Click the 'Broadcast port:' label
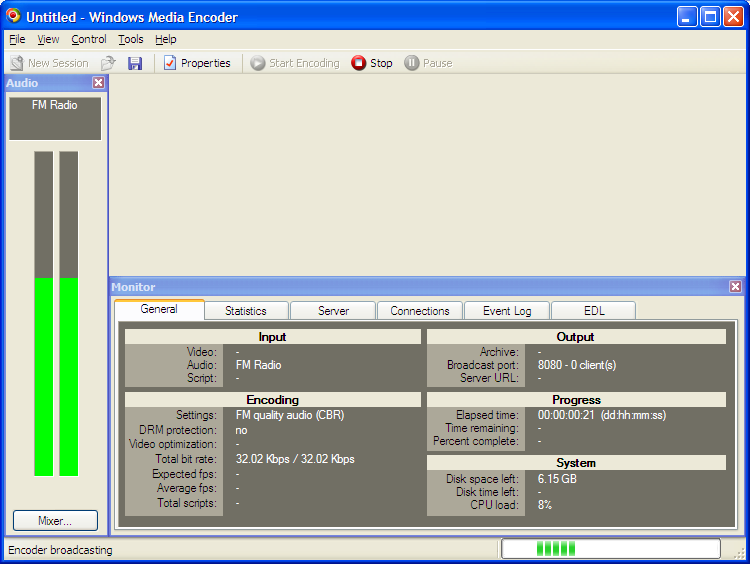Screen dimensions: 750x564 pos(483,365)
